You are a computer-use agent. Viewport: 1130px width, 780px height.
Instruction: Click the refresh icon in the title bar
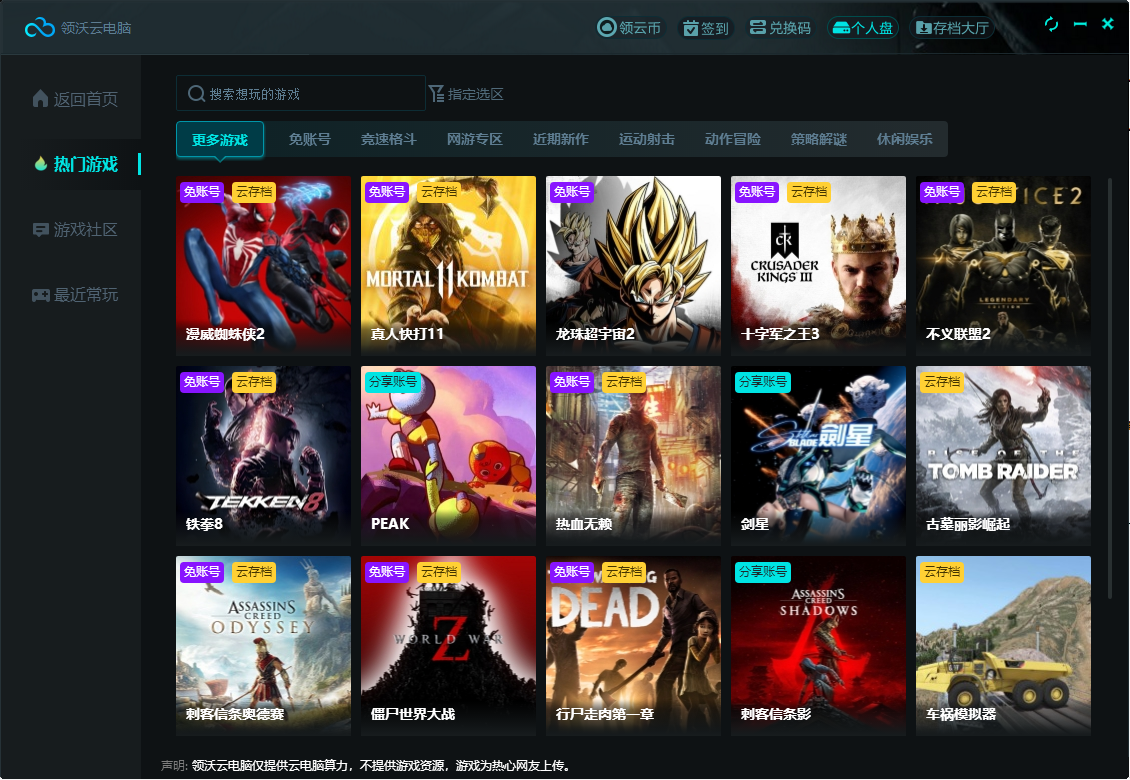[x=1051, y=24]
